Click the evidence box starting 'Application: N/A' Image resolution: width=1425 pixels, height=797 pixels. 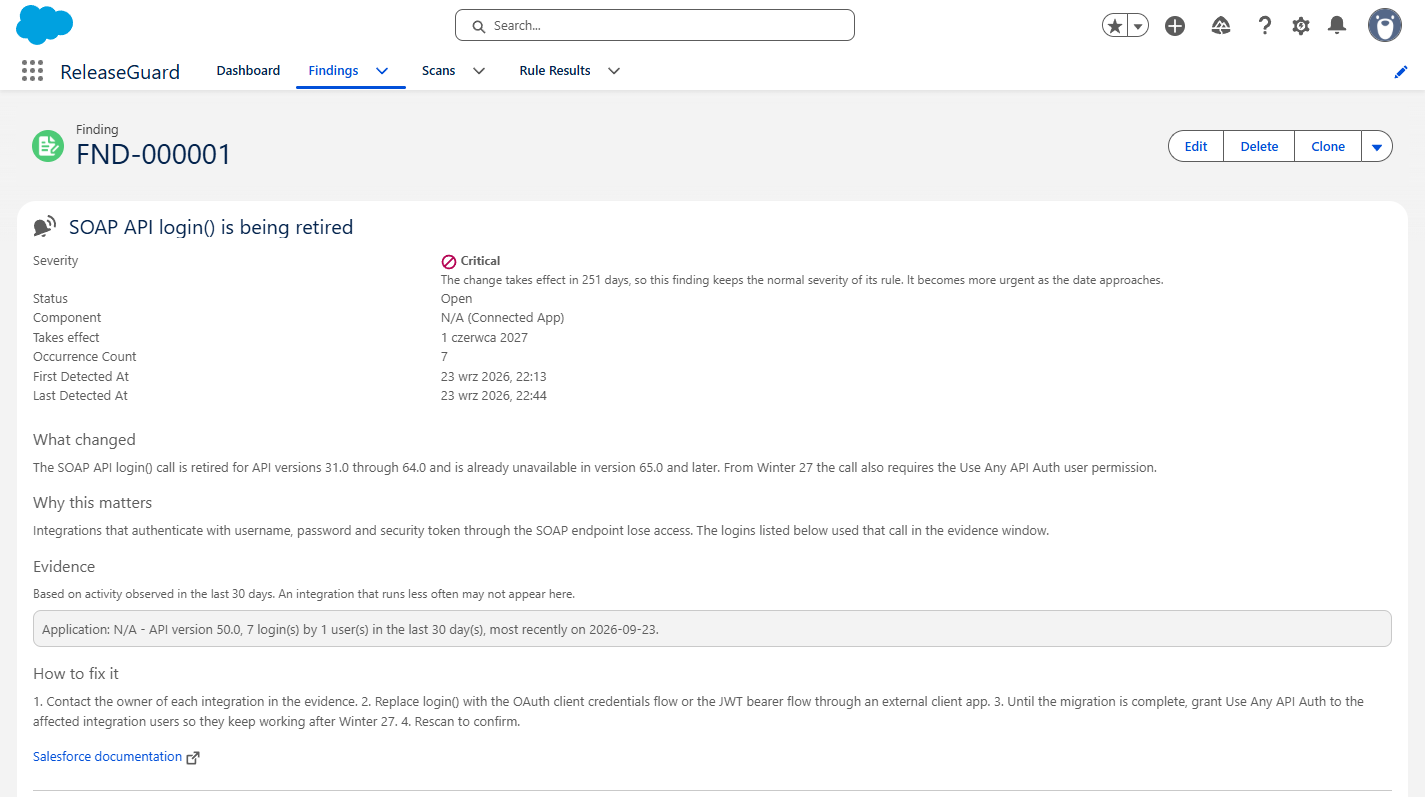[x=712, y=630]
